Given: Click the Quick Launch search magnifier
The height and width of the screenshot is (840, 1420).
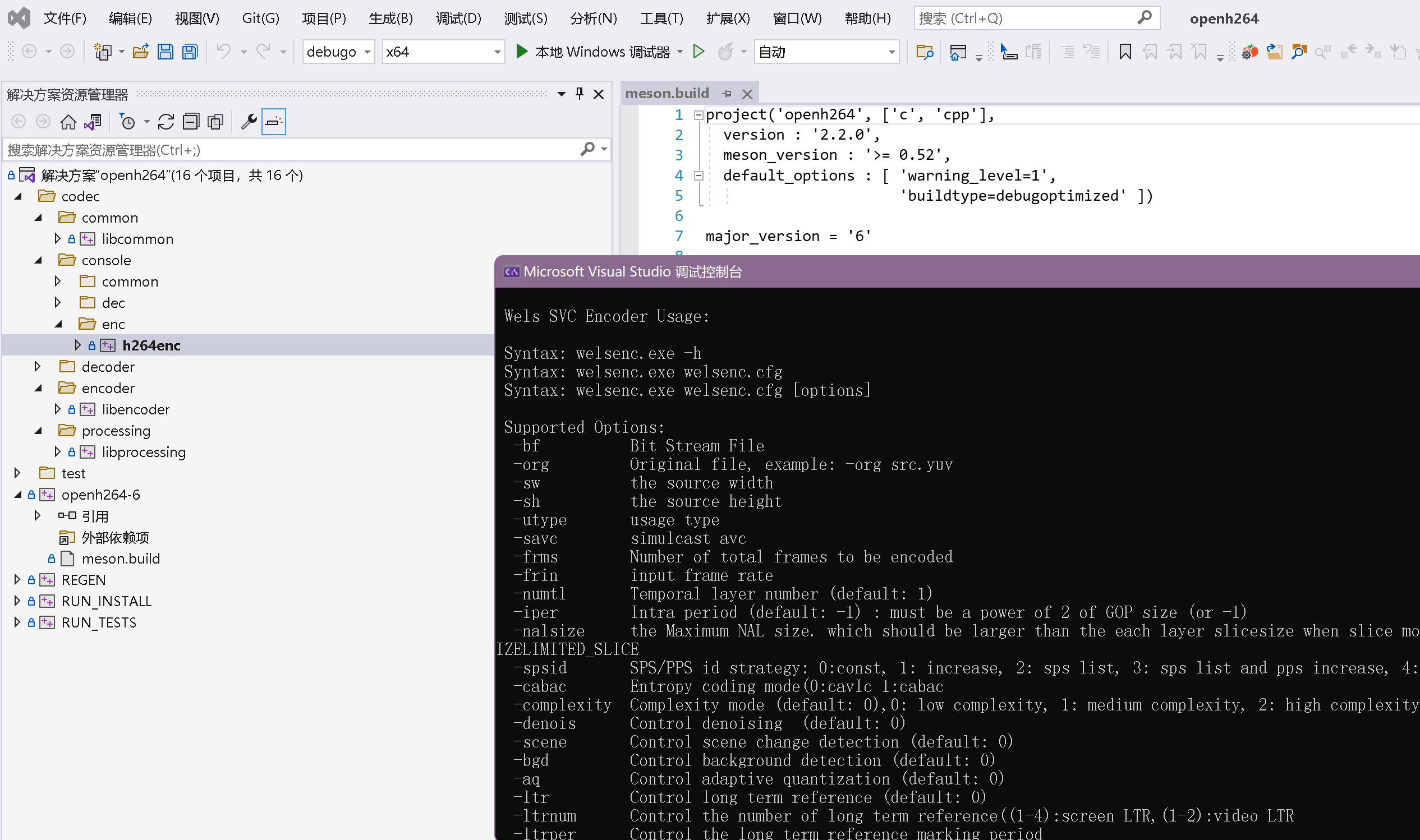Looking at the screenshot, I should point(1145,17).
